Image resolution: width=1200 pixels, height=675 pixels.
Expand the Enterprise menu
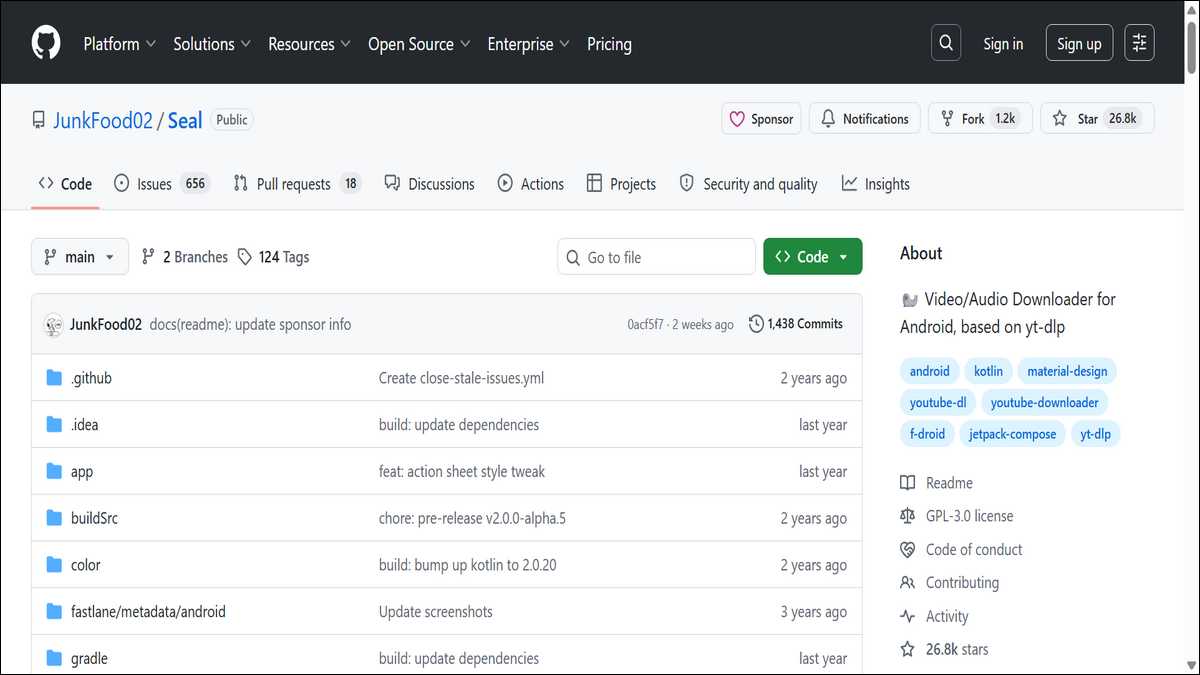(528, 44)
